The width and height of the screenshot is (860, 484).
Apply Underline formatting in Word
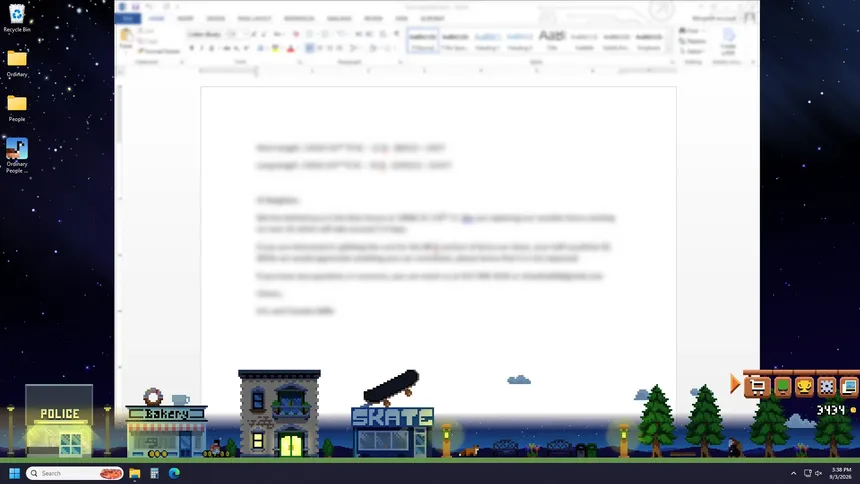click(x=212, y=48)
